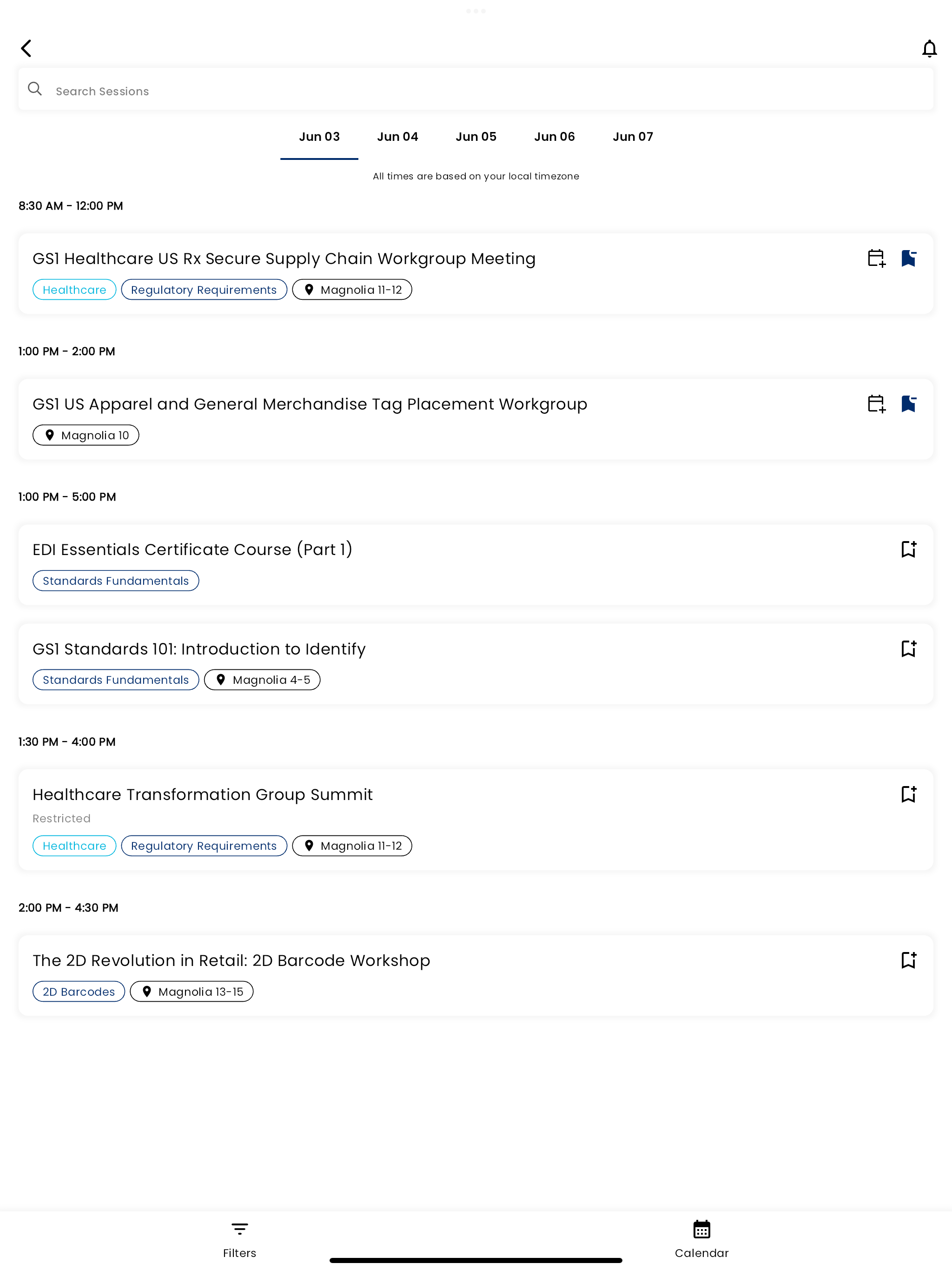This screenshot has height=1270, width=952.
Task: Tap Regulatory Requirements tag on Rx Secure card
Action: [204, 290]
